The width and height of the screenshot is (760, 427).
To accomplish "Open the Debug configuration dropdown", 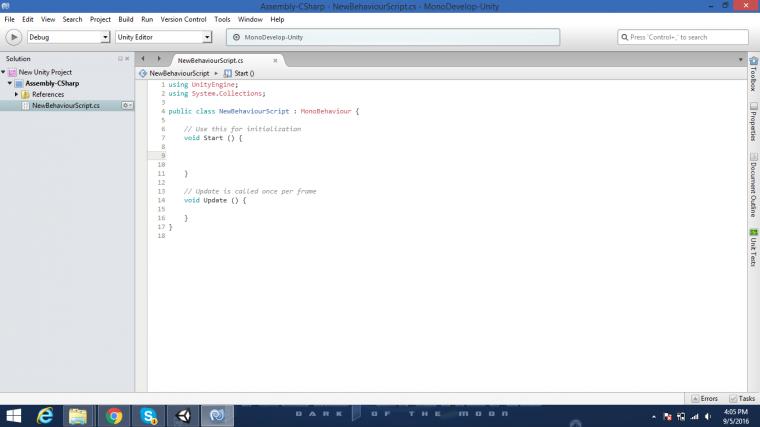I will (68, 37).
